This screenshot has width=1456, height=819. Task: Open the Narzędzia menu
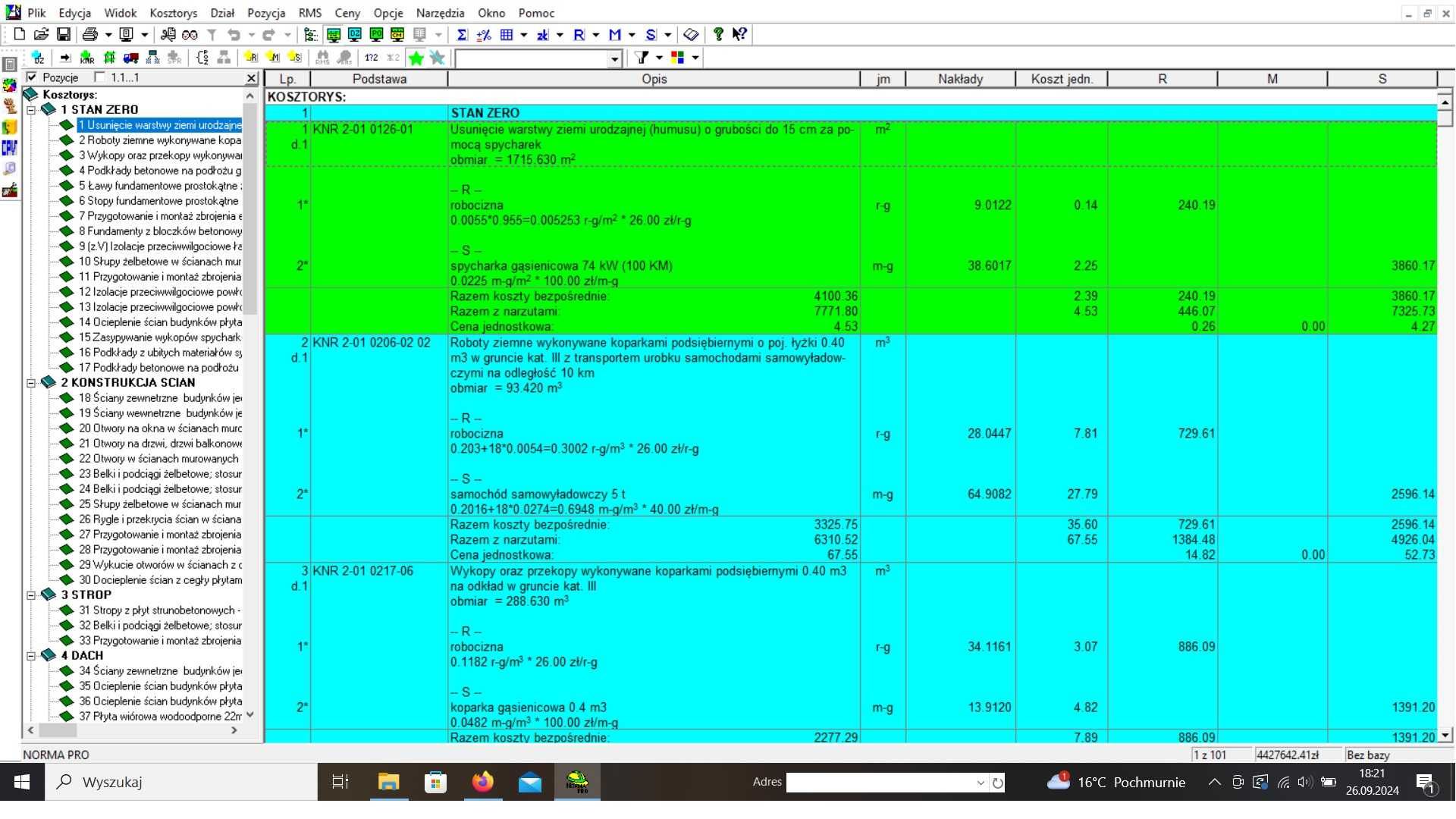440,13
